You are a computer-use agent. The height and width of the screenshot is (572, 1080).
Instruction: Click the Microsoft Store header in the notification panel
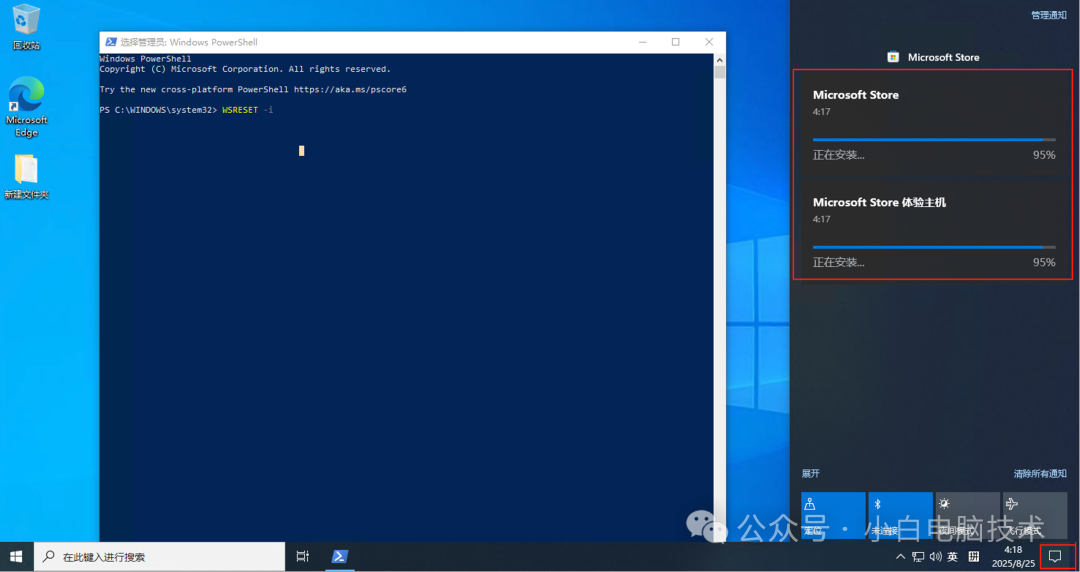click(x=933, y=57)
